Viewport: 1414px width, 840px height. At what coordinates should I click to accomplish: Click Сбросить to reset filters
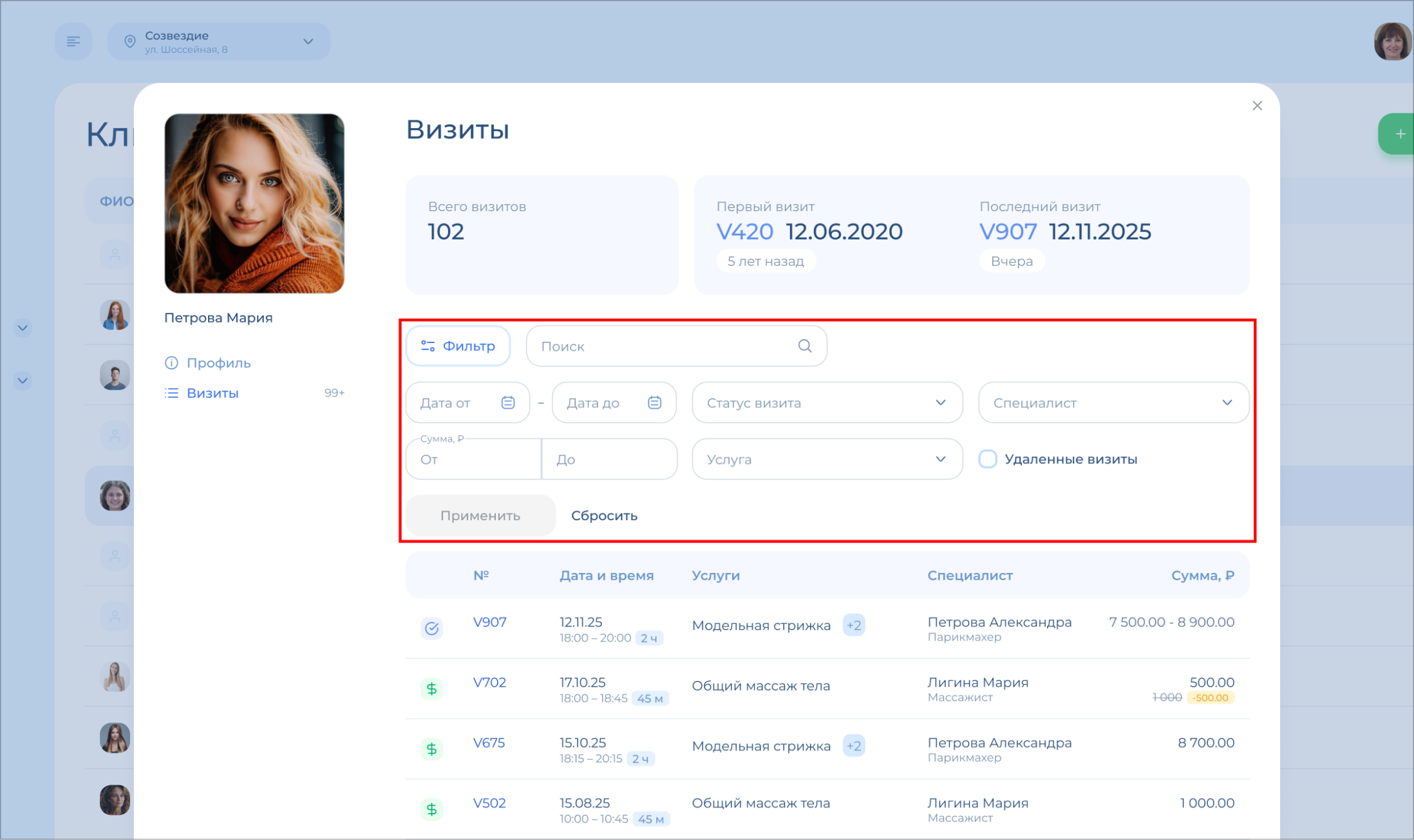(x=603, y=516)
